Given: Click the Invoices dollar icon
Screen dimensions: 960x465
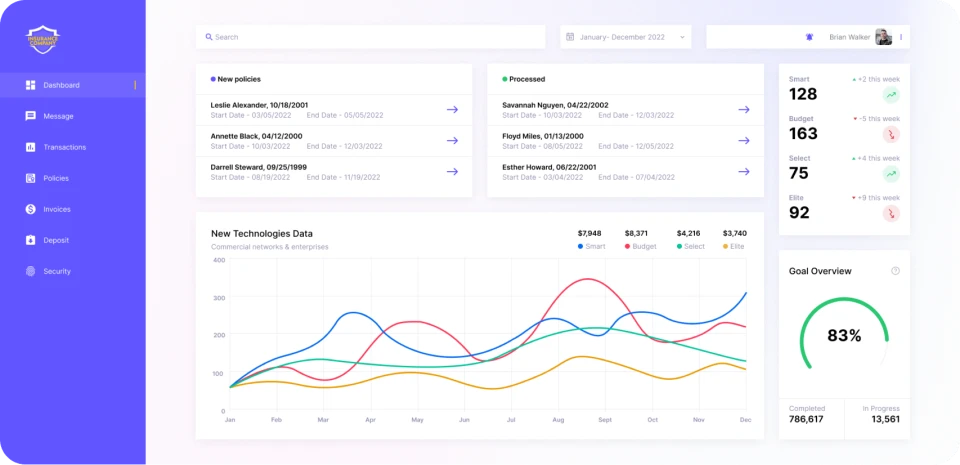Looking at the screenshot, I should 31,209.
